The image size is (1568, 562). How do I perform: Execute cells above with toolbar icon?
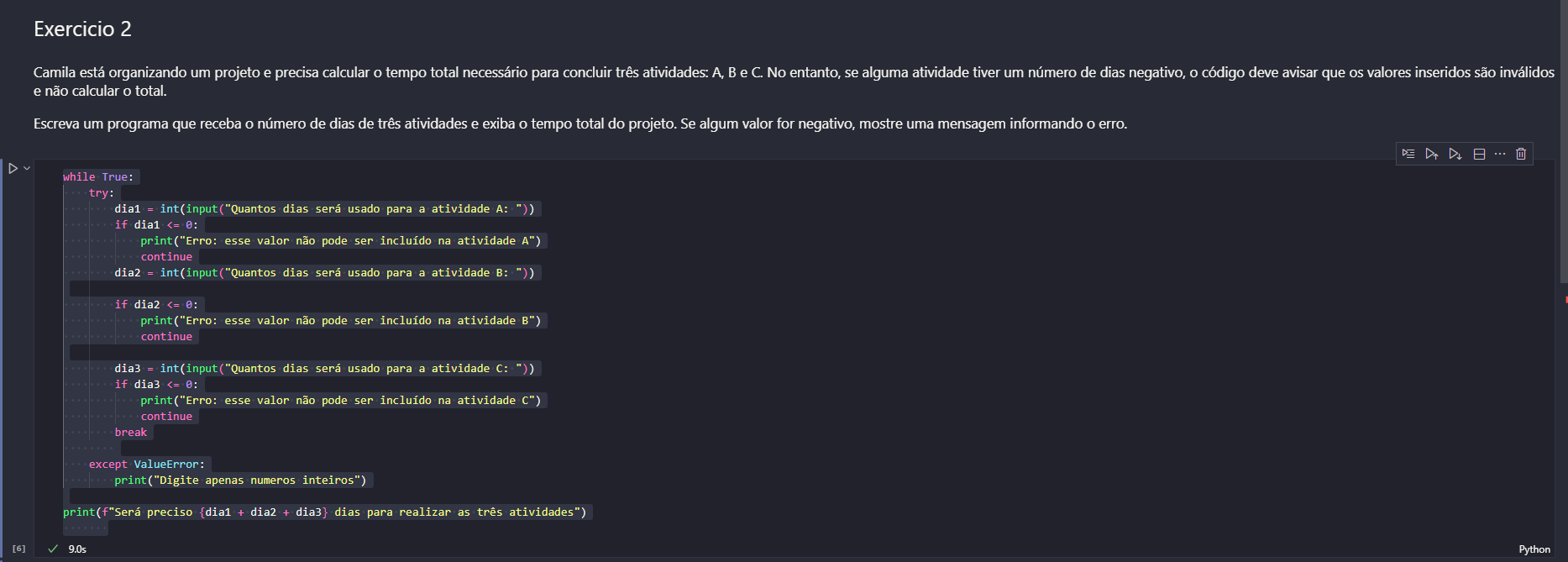(x=1431, y=154)
